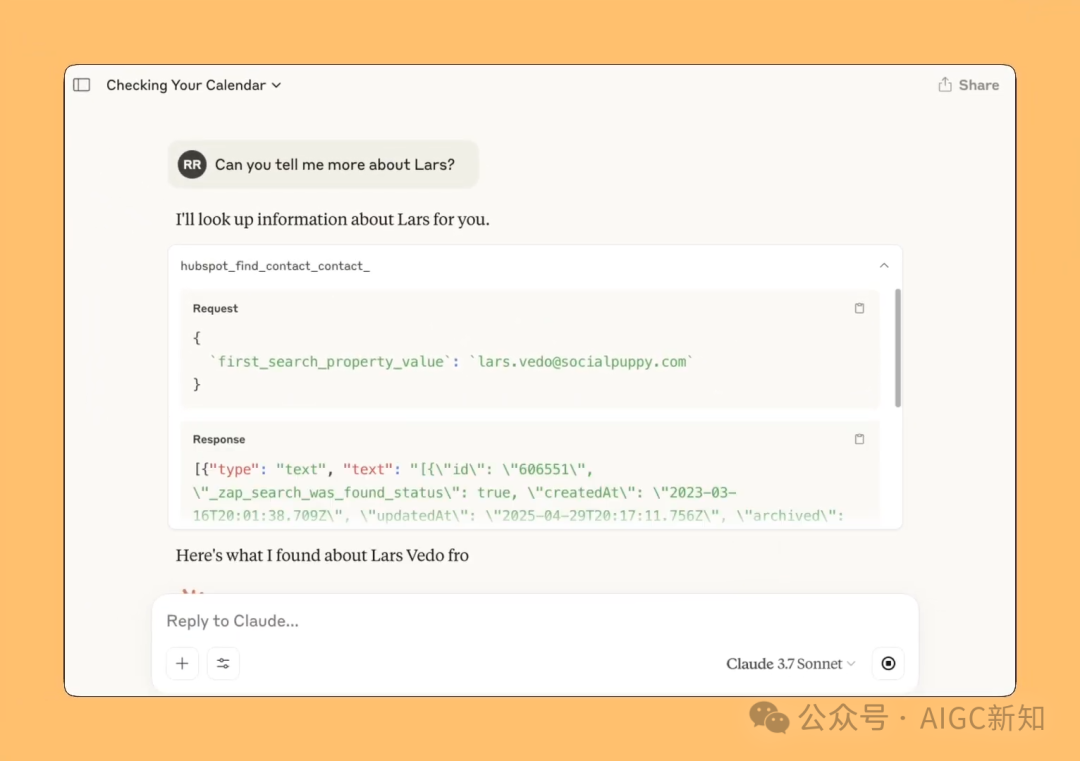The height and width of the screenshot is (761, 1080).
Task: Click the RR user avatar
Action: [192, 165]
